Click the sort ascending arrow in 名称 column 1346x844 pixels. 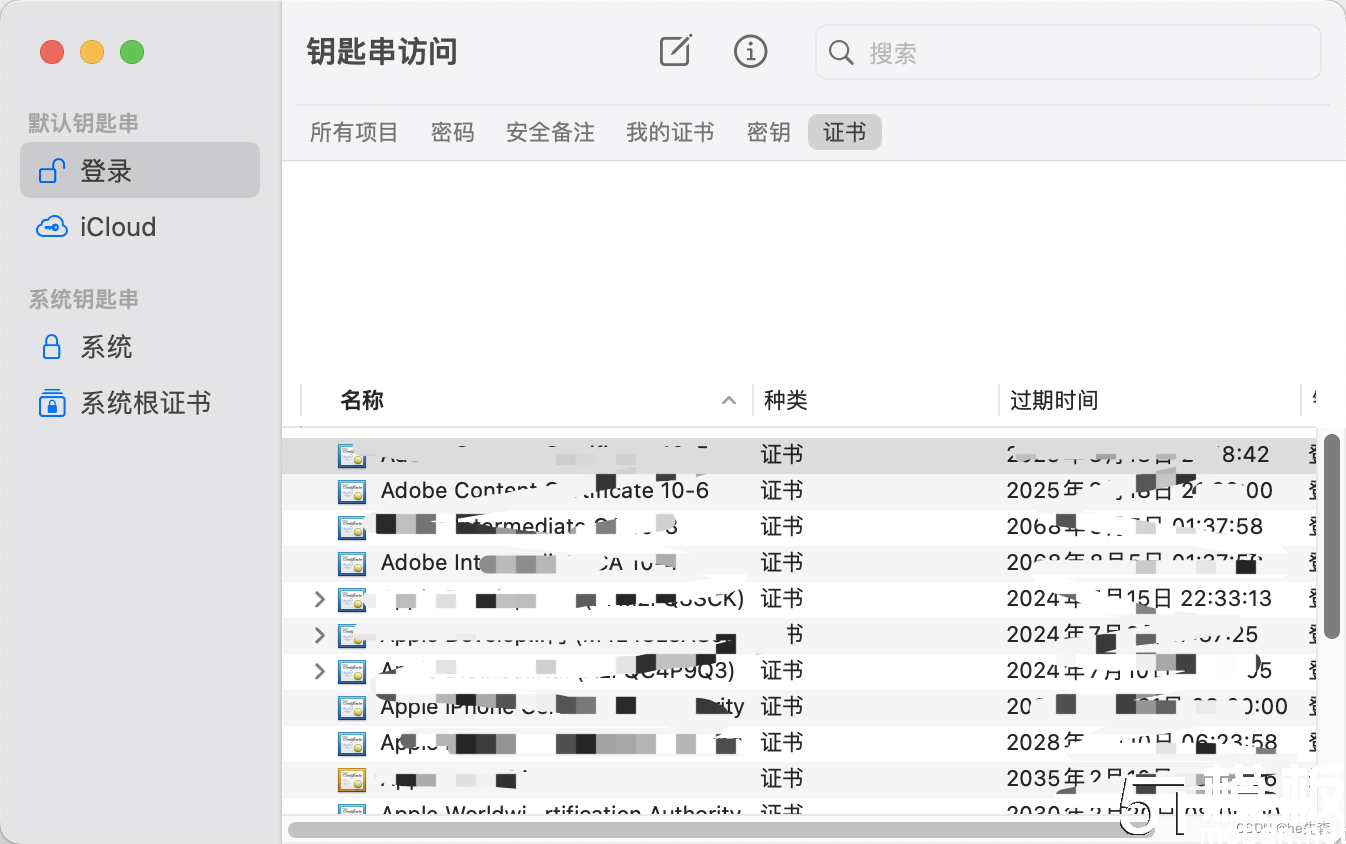[x=729, y=401]
